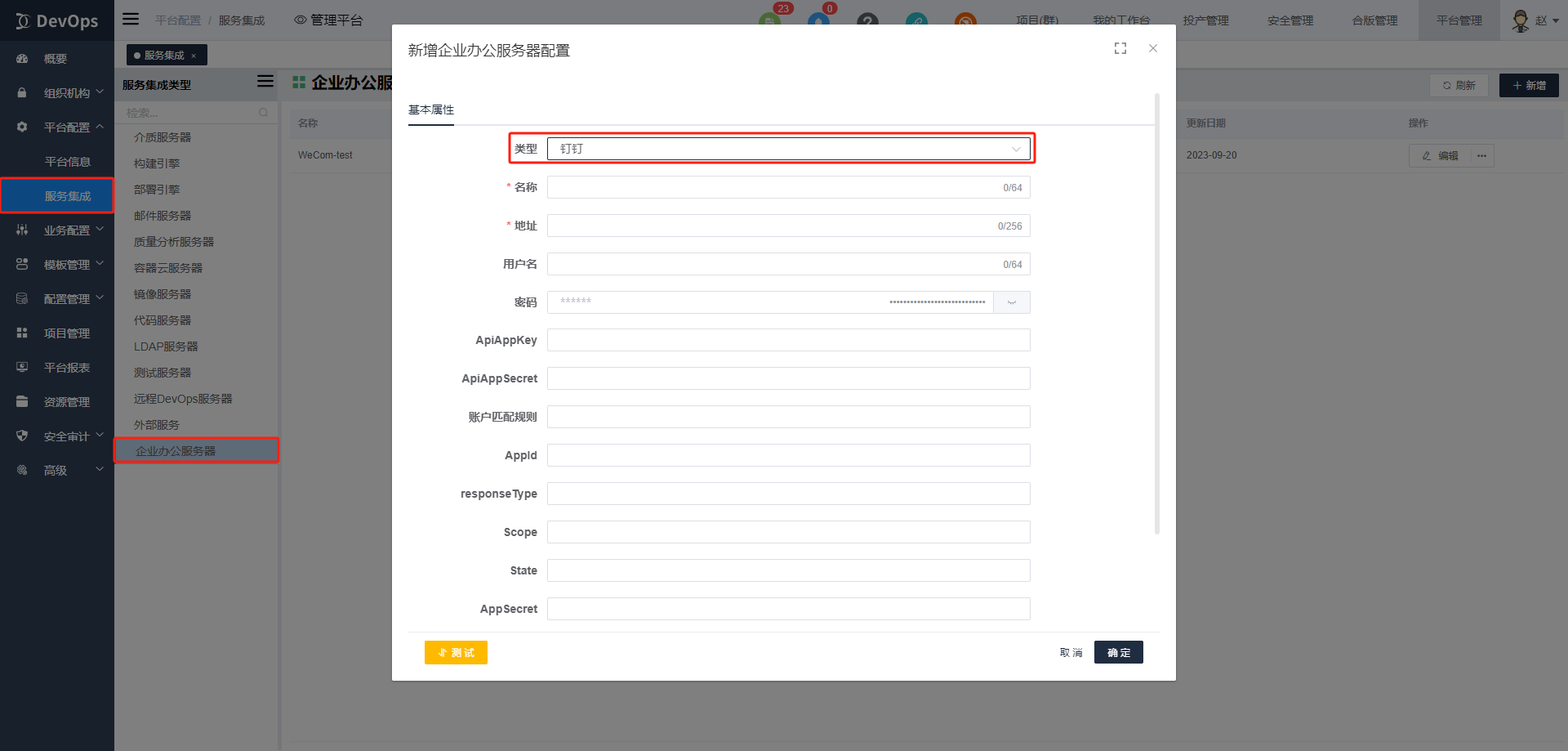Click the 概要 dashboard icon in sidebar
This screenshot has width=1568, height=751.
pos(22,59)
